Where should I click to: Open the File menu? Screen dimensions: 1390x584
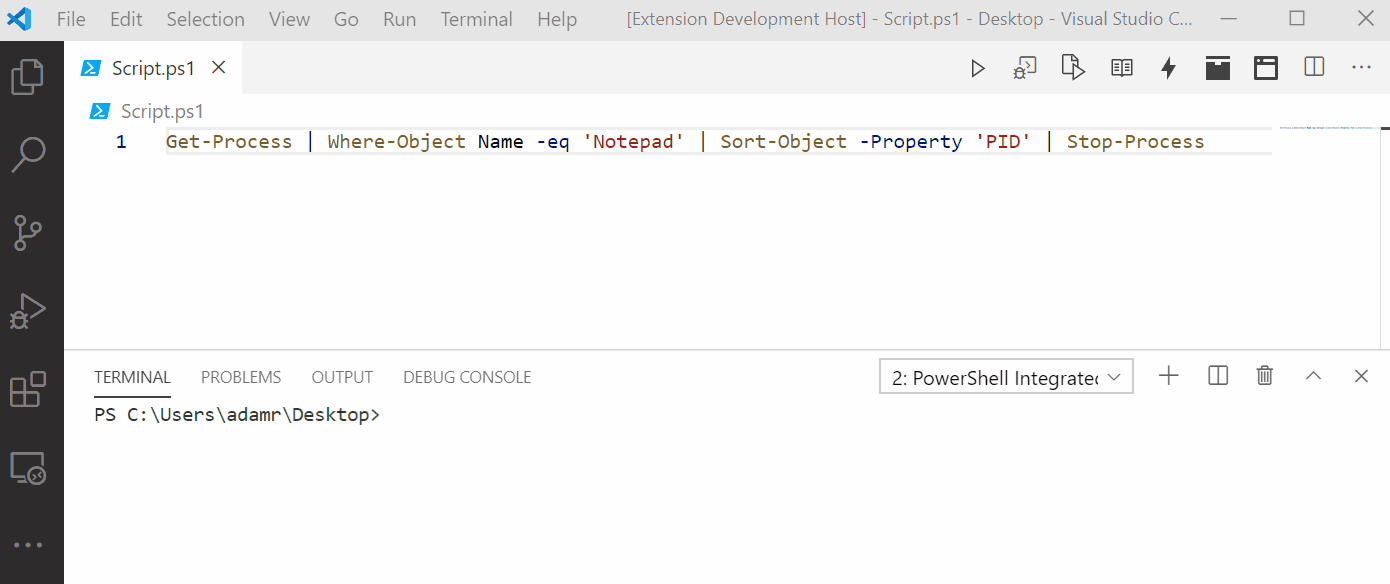point(71,19)
